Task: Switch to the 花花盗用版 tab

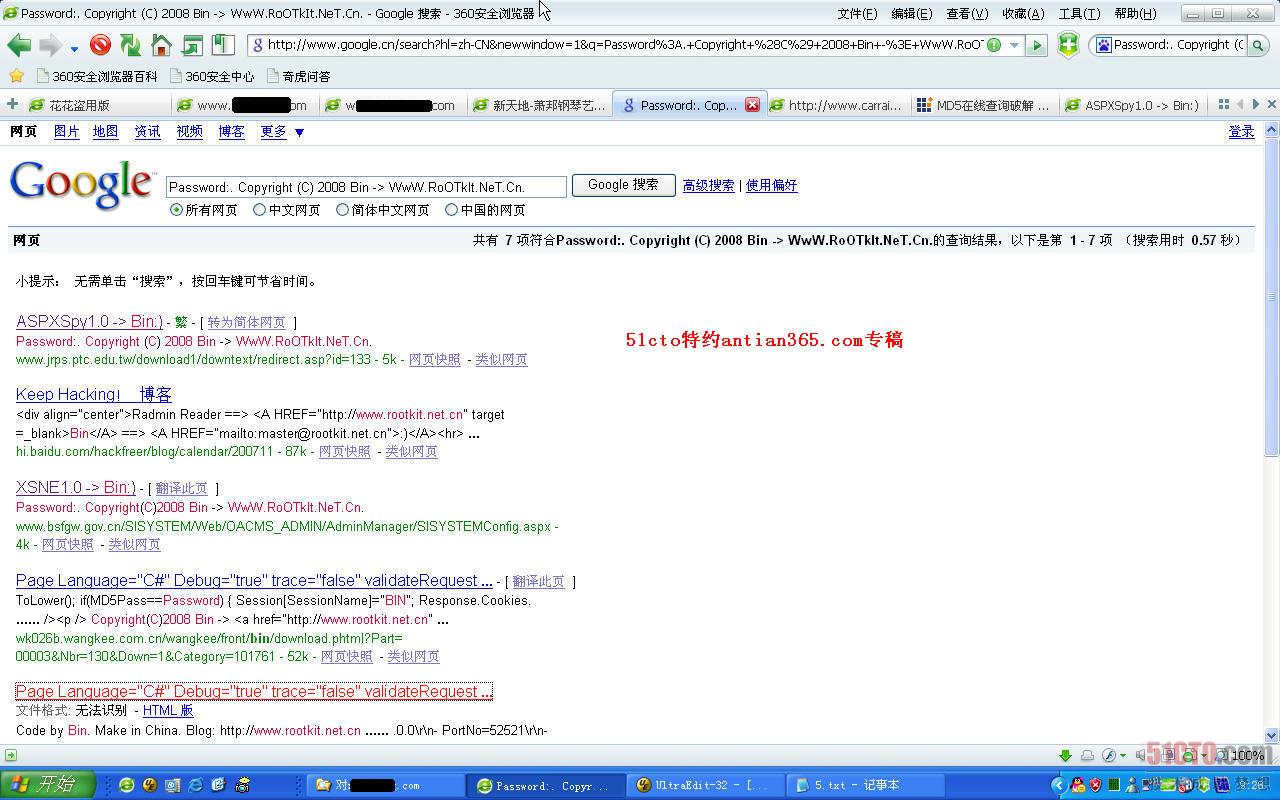Action: [97, 105]
